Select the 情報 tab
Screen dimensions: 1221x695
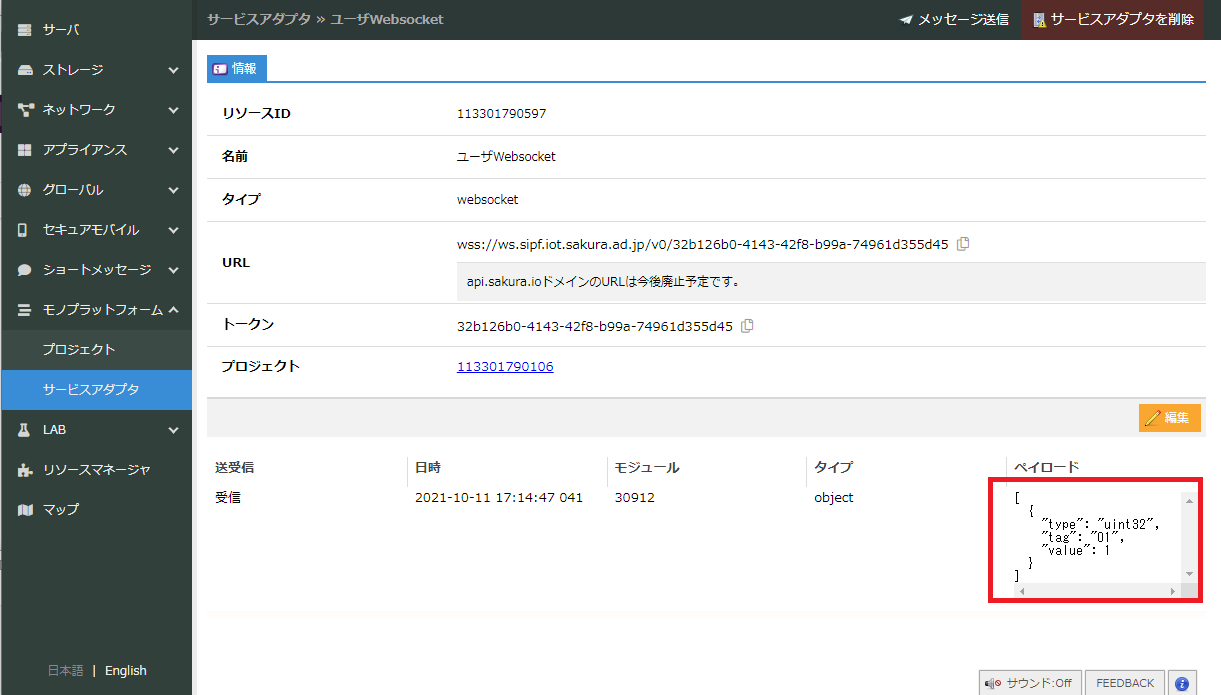click(x=236, y=69)
